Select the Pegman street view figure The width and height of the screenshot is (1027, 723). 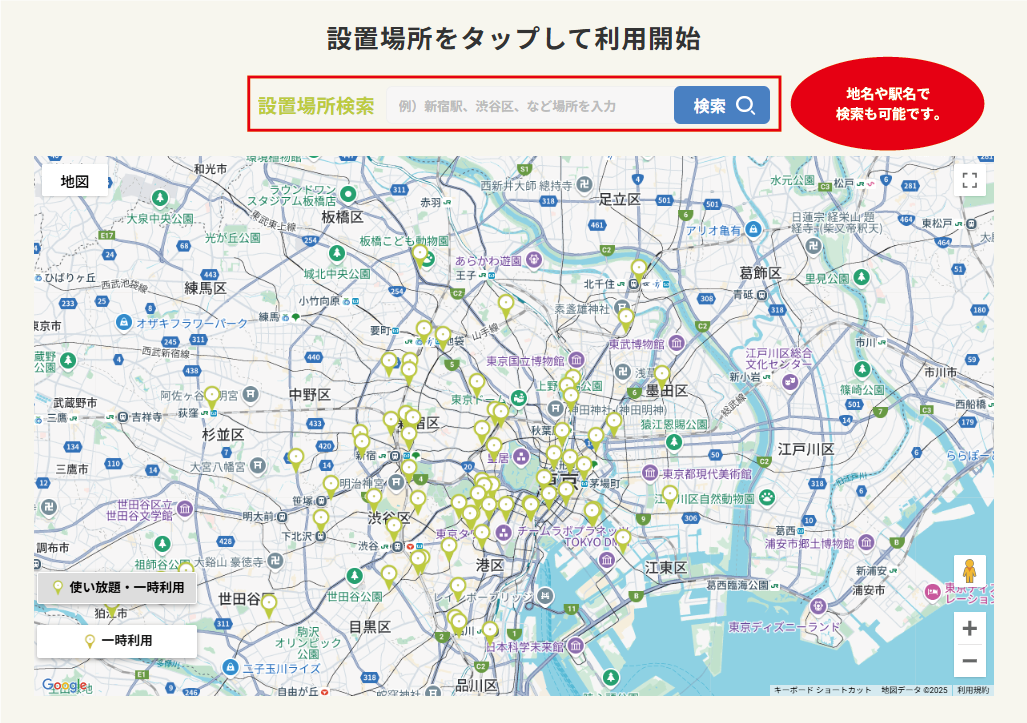tap(969, 567)
